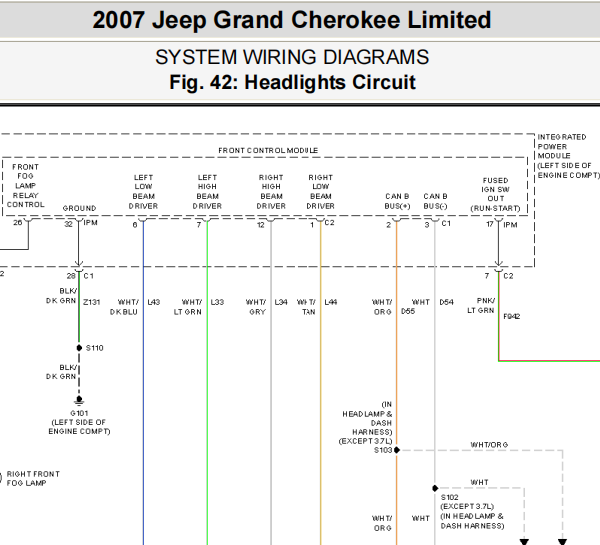Click wire code 'D55'
The width and height of the screenshot is (600, 545).
click(408, 311)
